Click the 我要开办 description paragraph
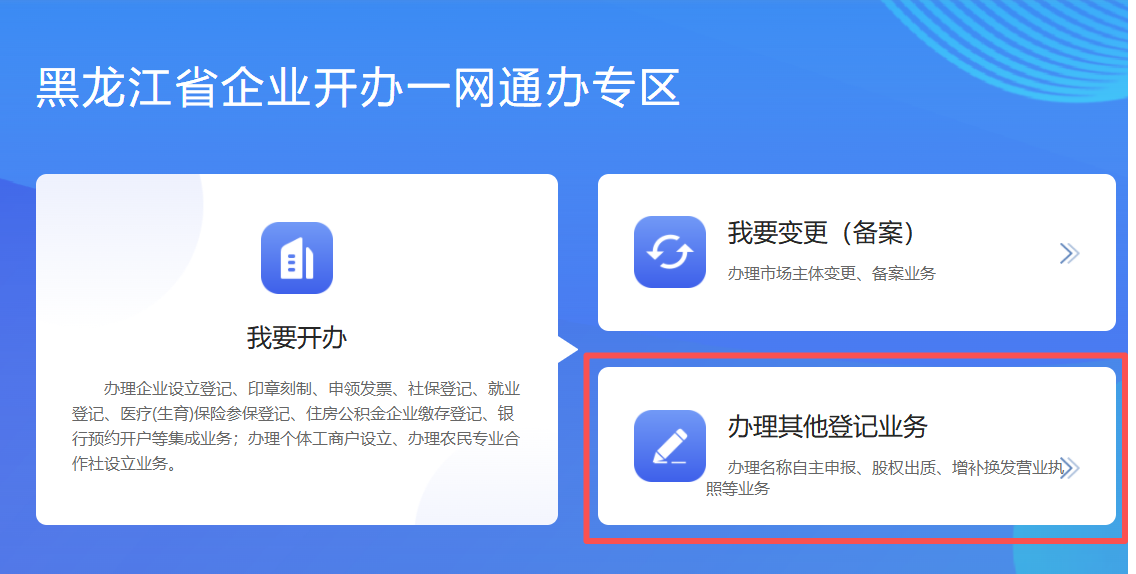The height and width of the screenshot is (574, 1136). tap(296, 426)
